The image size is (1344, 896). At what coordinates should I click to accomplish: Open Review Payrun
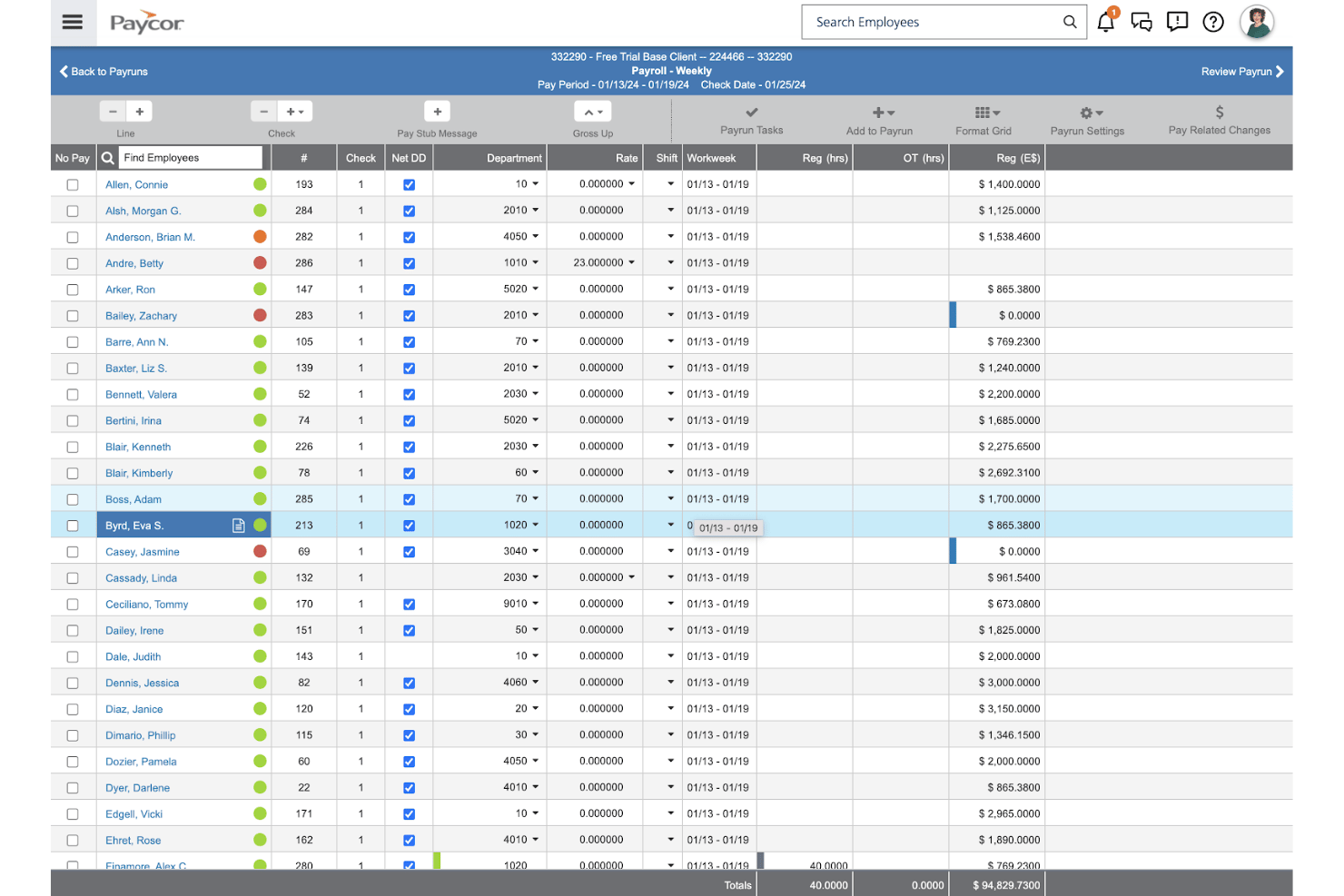(x=1242, y=72)
